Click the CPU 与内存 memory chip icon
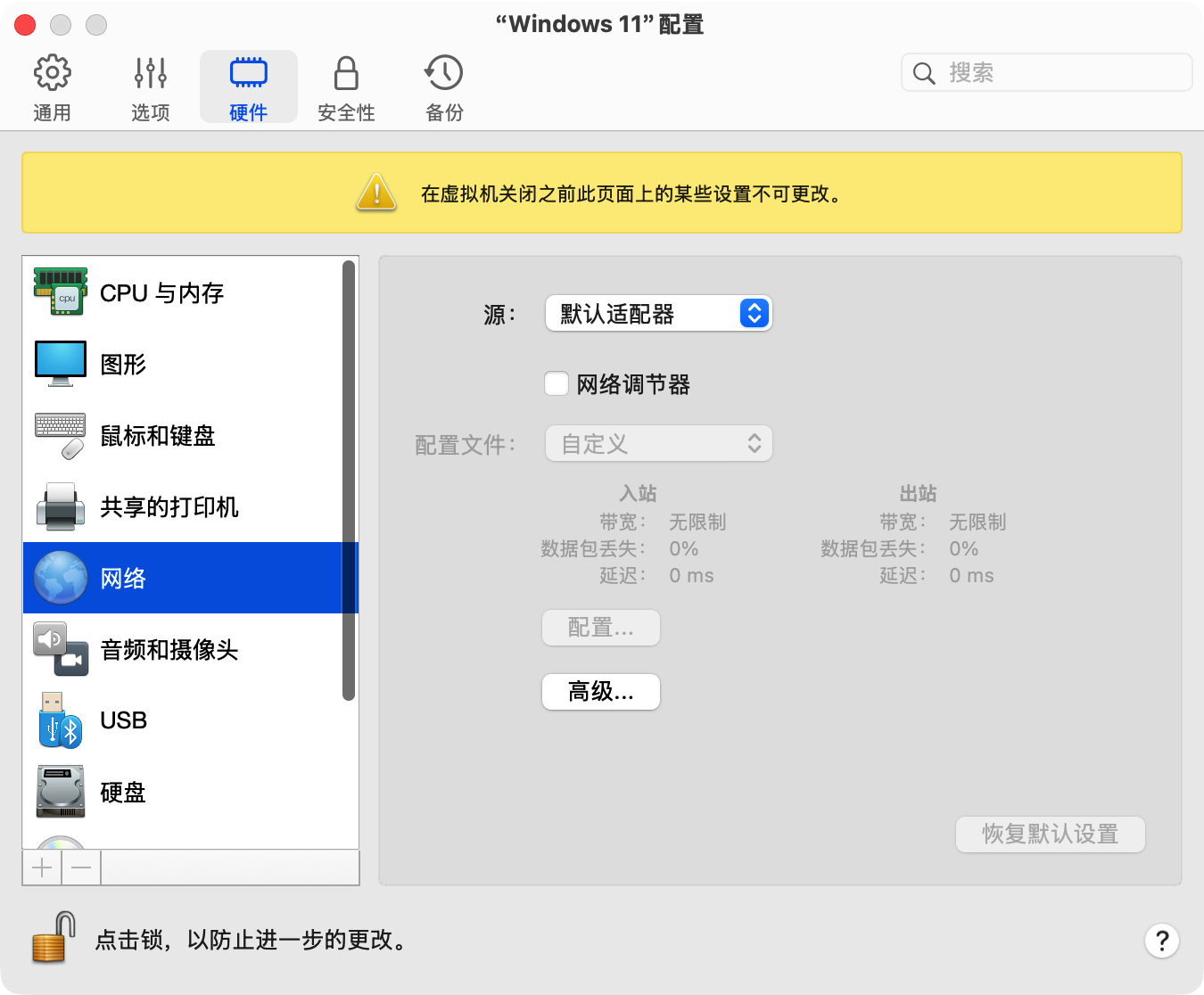Image resolution: width=1204 pixels, height=995 pixels. 61,292
